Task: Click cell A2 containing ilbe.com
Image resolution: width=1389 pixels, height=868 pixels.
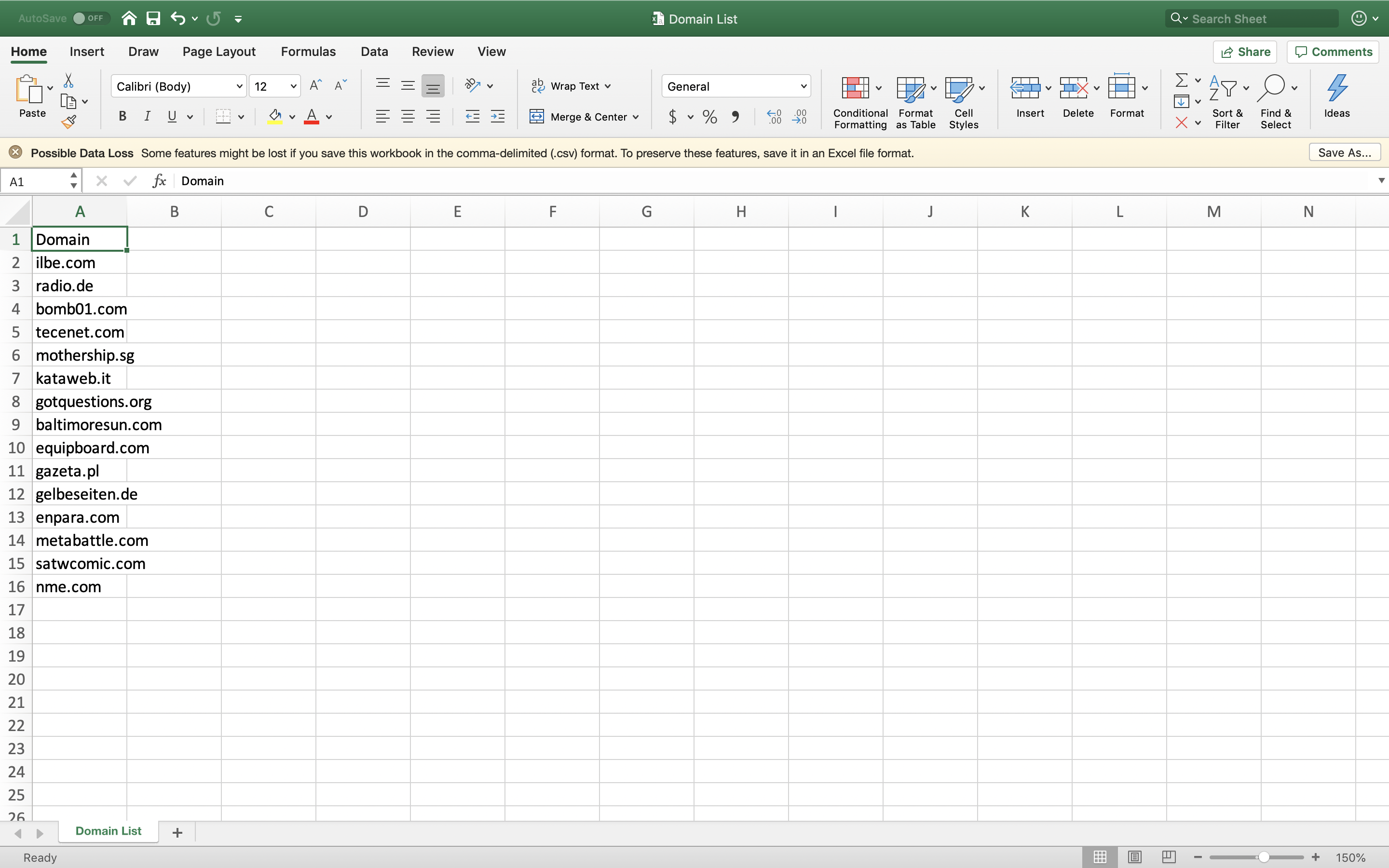Action: (x=79, y=262)
